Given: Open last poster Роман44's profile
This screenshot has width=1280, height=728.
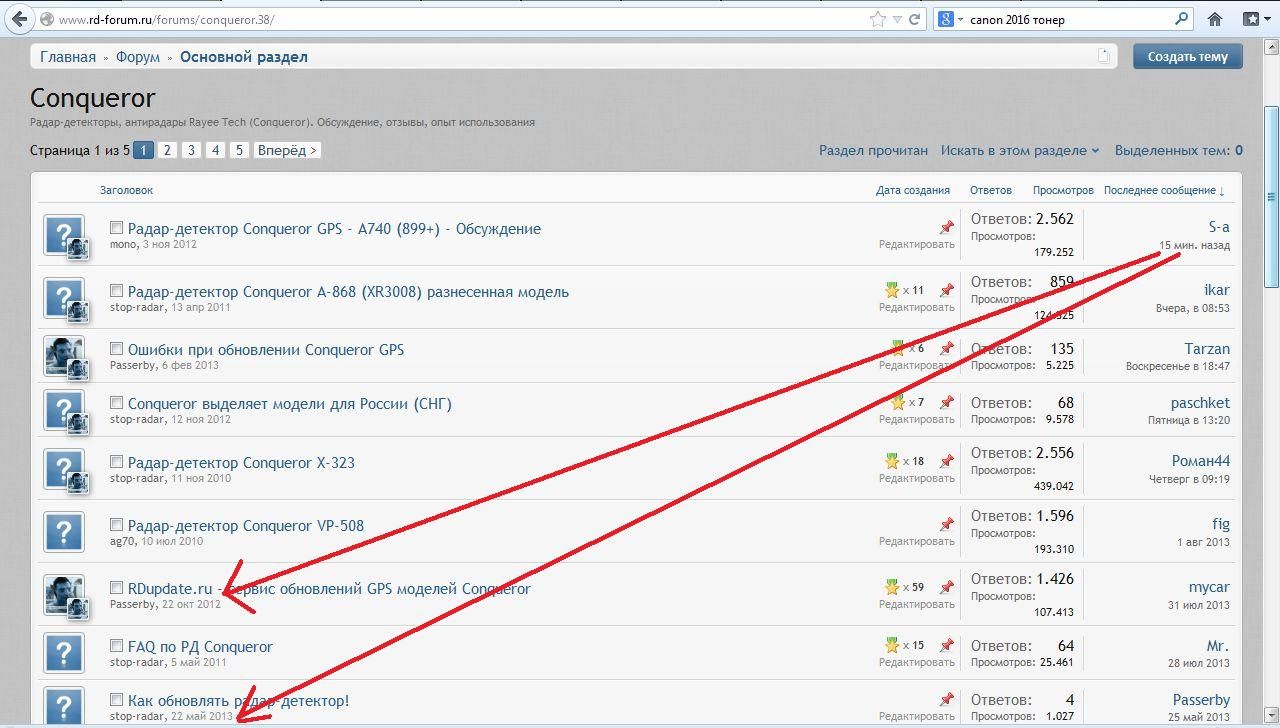Looking at the screenshot, I should 1201,461.
